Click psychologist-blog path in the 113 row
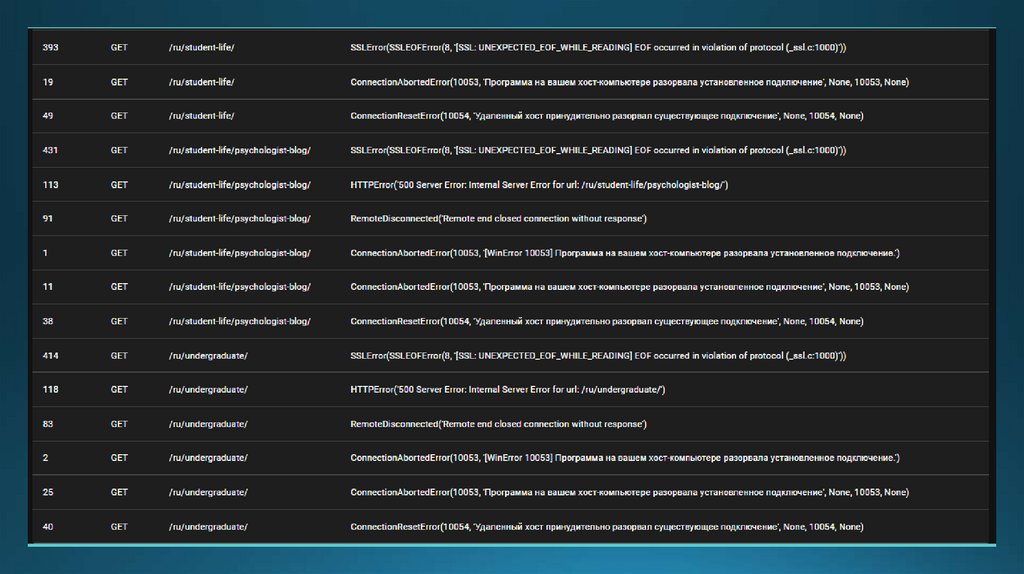The width and height of the screenshot is (1024, 574). (x=240, y=185)
